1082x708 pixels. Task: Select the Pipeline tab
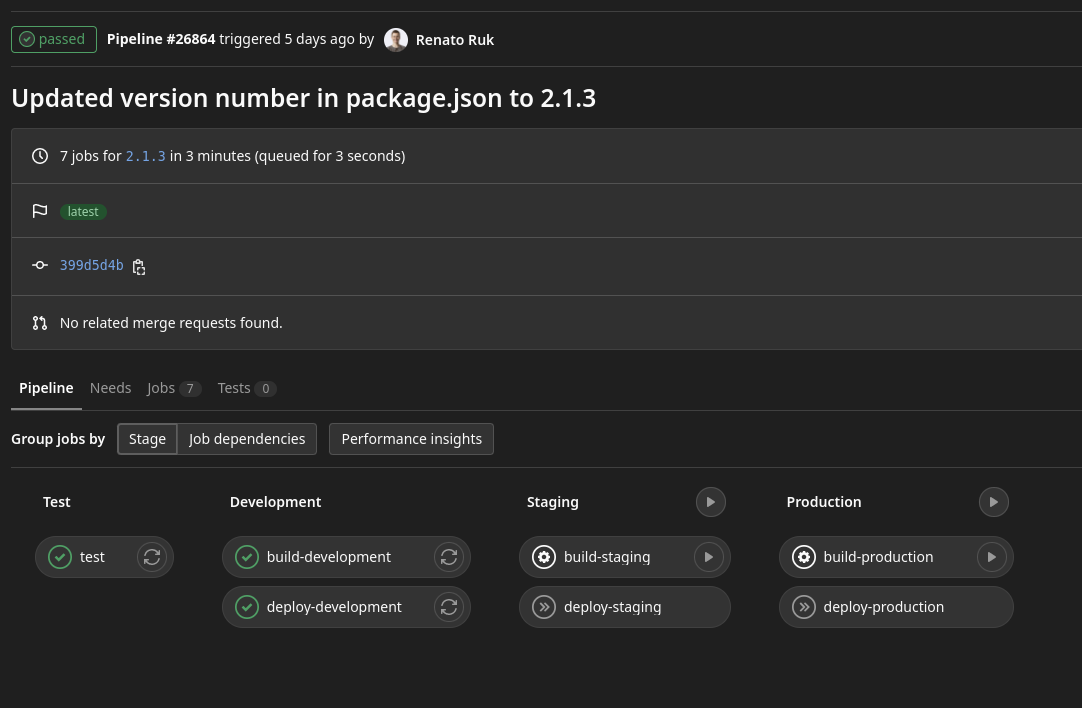pos(46,388)
